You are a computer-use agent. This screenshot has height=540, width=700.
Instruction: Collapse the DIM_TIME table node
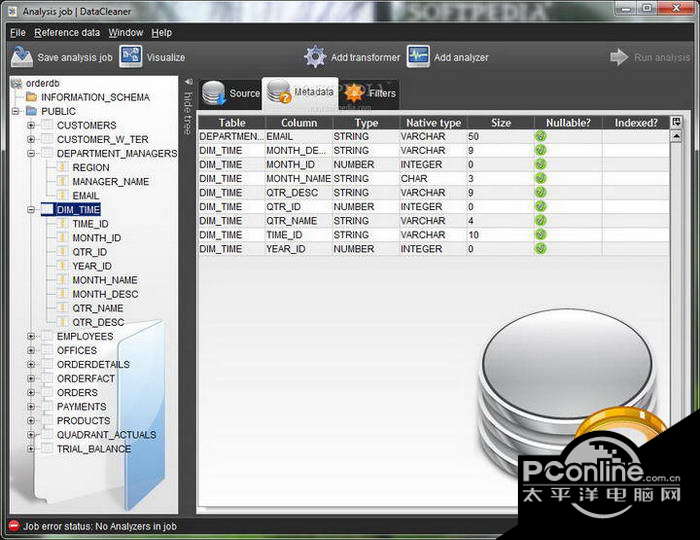click(31, 209)
